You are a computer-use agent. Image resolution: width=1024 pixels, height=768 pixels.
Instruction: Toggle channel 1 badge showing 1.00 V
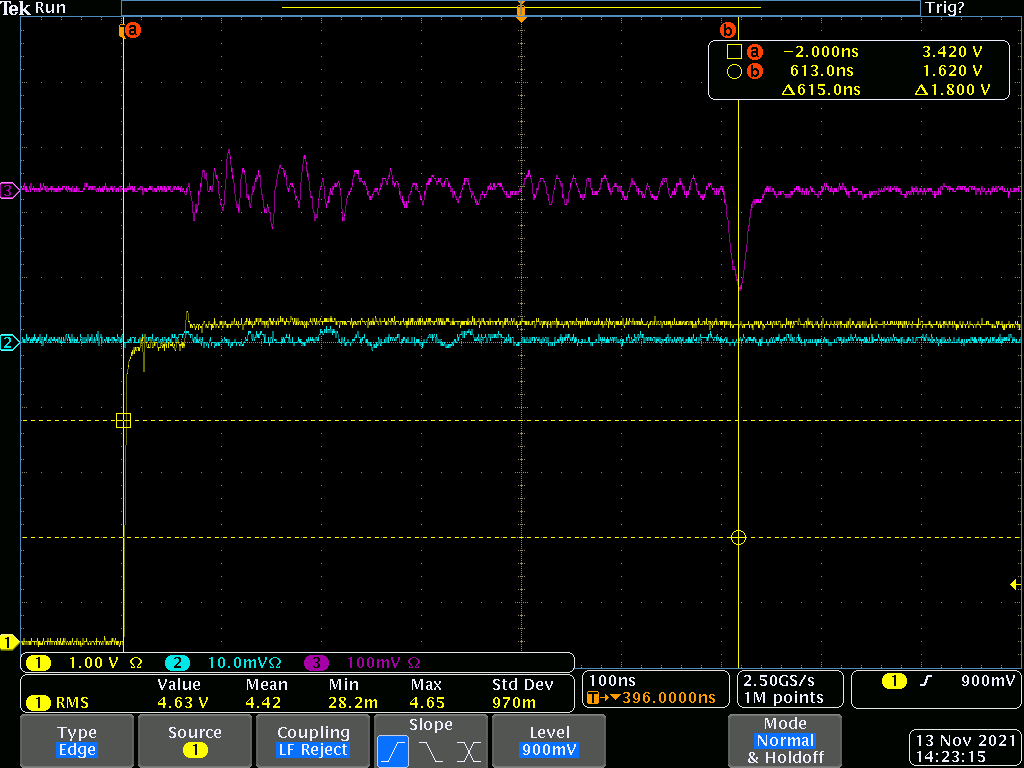tap(84, 663)
